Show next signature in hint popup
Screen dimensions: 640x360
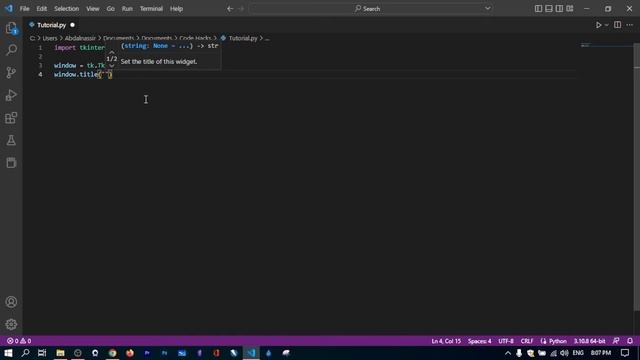click(111, 65)
